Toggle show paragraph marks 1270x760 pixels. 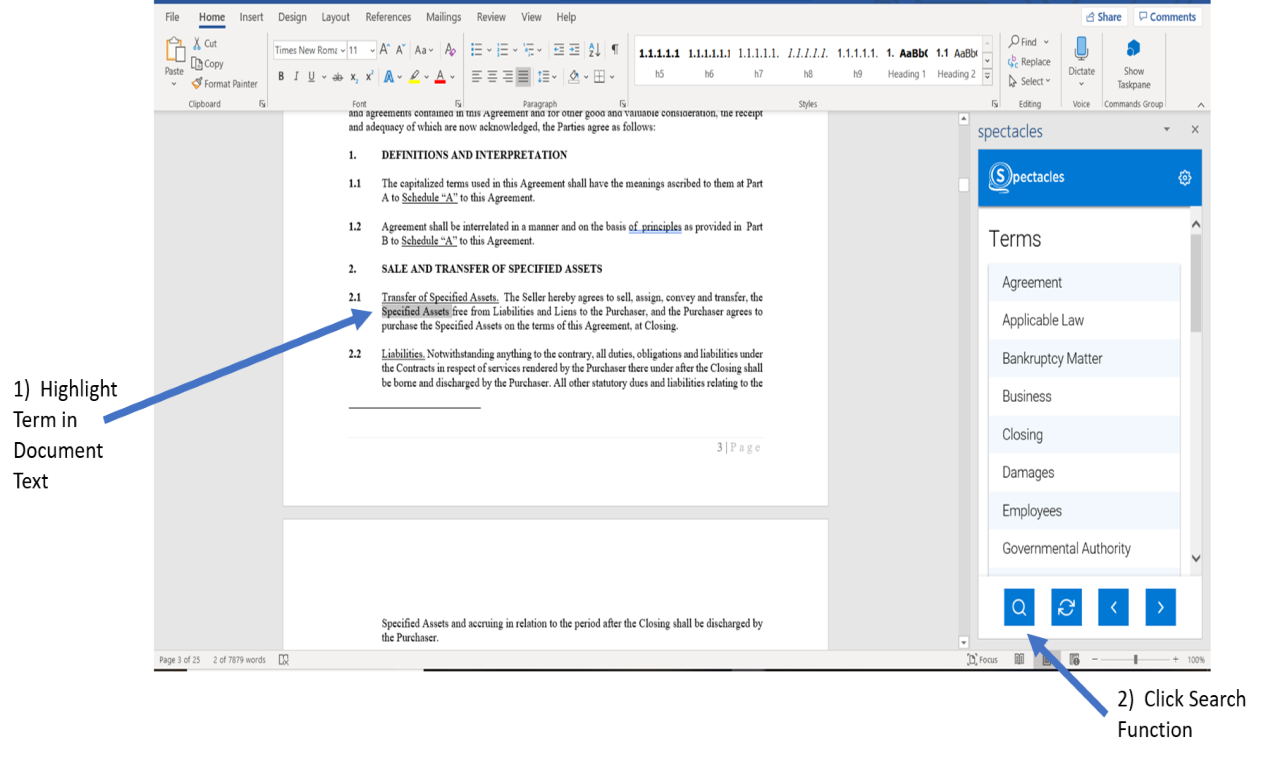click(x=615, y=49)
